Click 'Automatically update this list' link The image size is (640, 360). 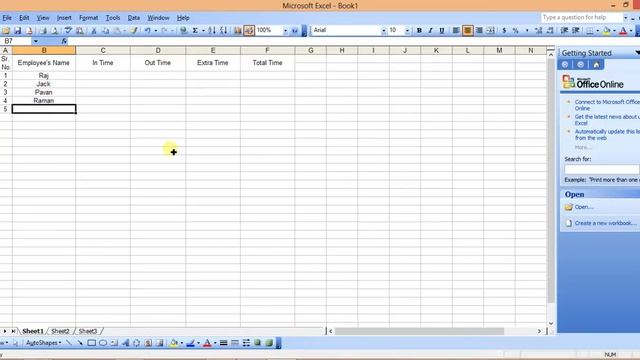607,135
